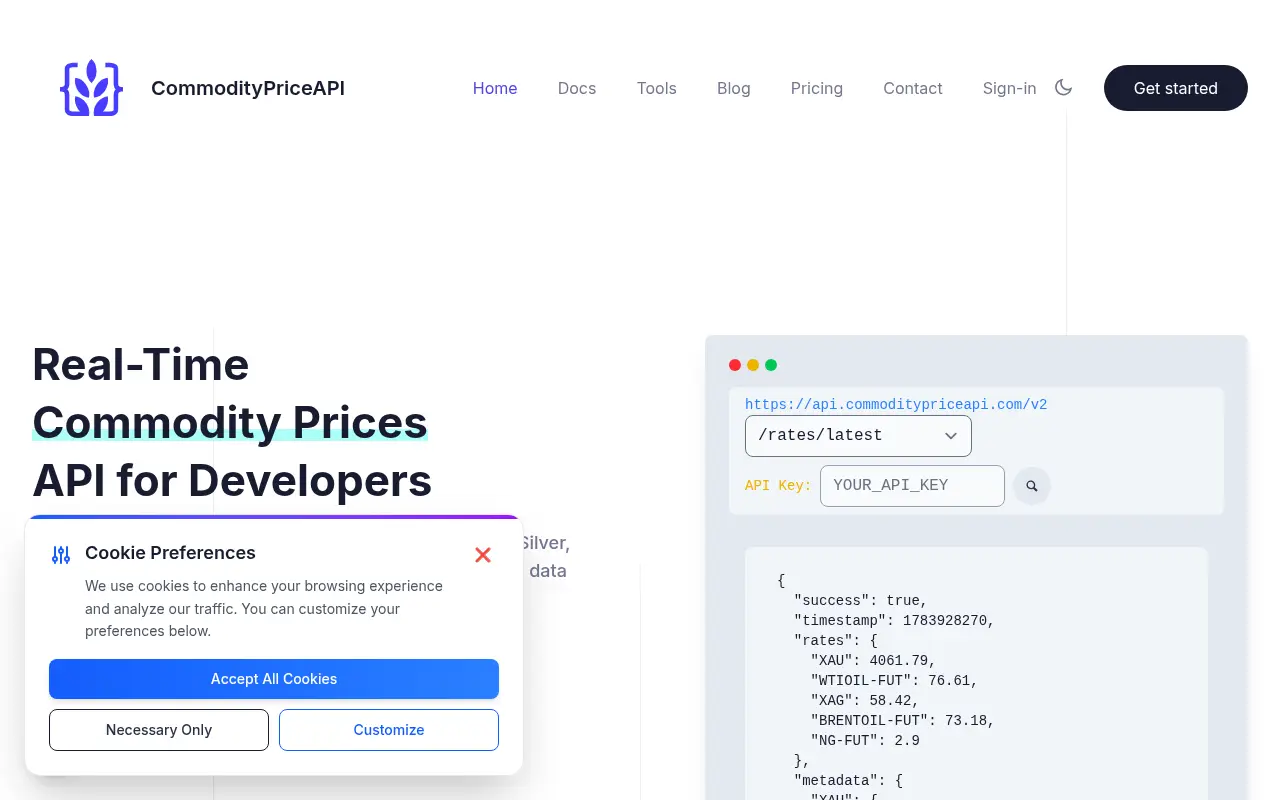Toggle dark mode with moon icon
The height and width of the screenshot is (800, 1280).
tap(1063, 88)
